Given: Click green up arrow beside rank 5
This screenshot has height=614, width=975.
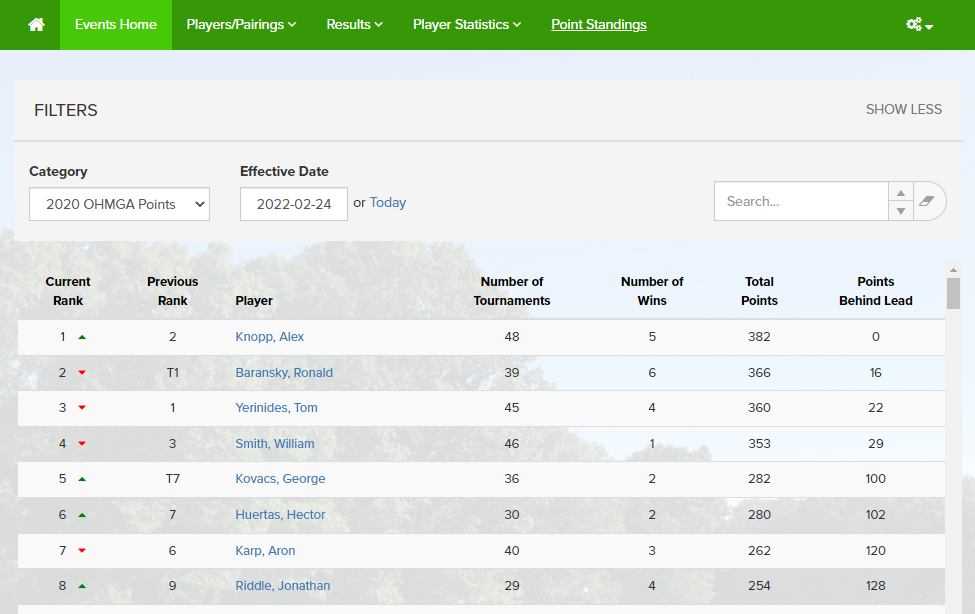Looking at the screenshot, I should click(82, 479).
